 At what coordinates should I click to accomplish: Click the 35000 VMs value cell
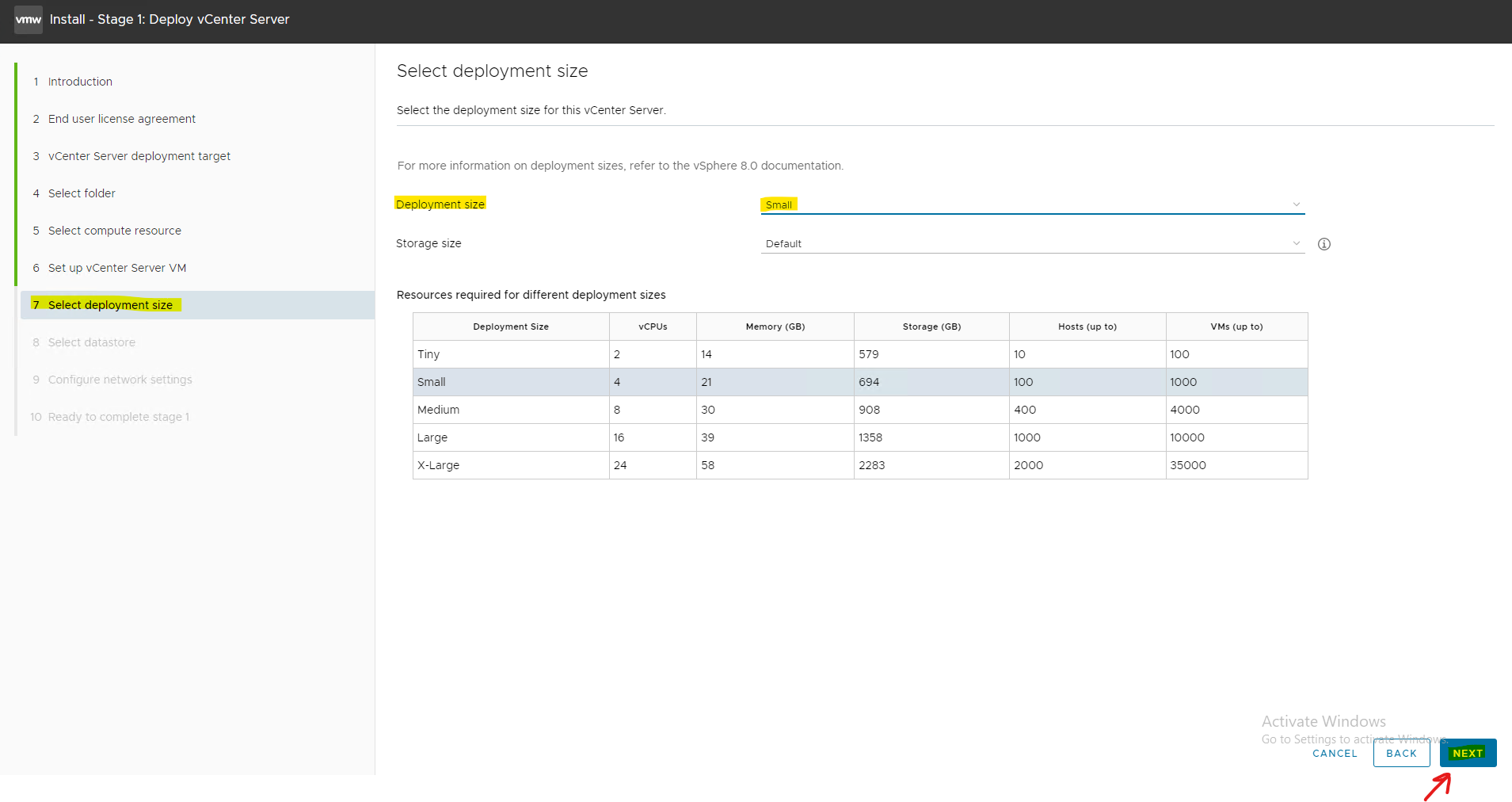[1236, 465]
